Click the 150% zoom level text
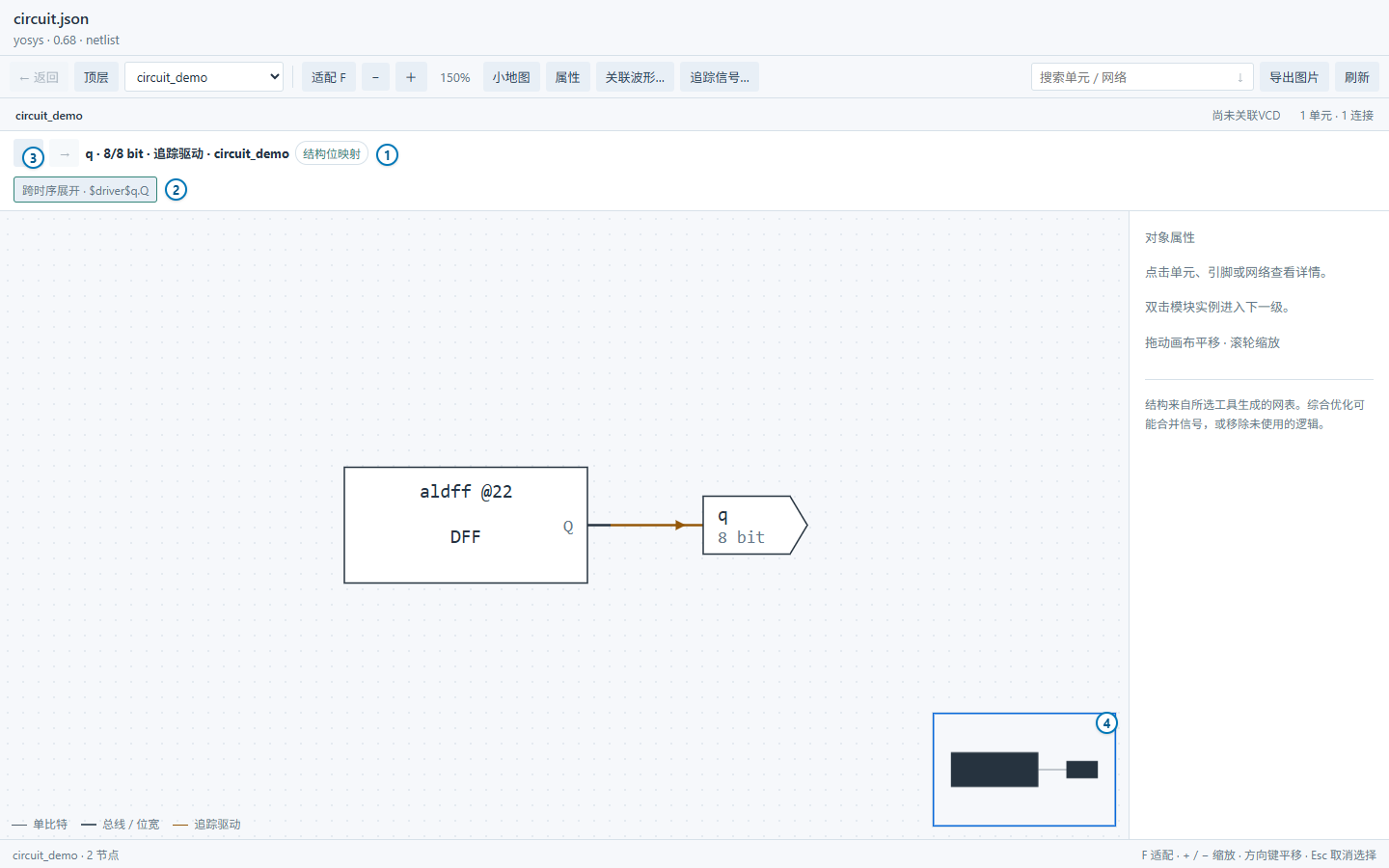The height and width of the screenshot is (868, 1389). click(x=455, y=77)
